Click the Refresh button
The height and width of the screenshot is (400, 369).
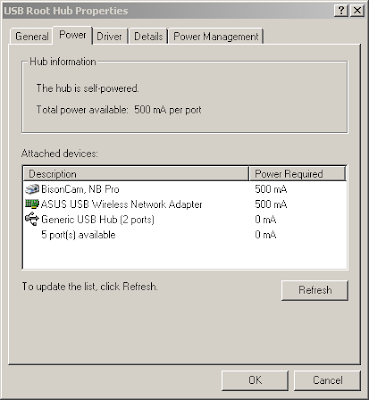pyautogui.click(x=315, y=290)
